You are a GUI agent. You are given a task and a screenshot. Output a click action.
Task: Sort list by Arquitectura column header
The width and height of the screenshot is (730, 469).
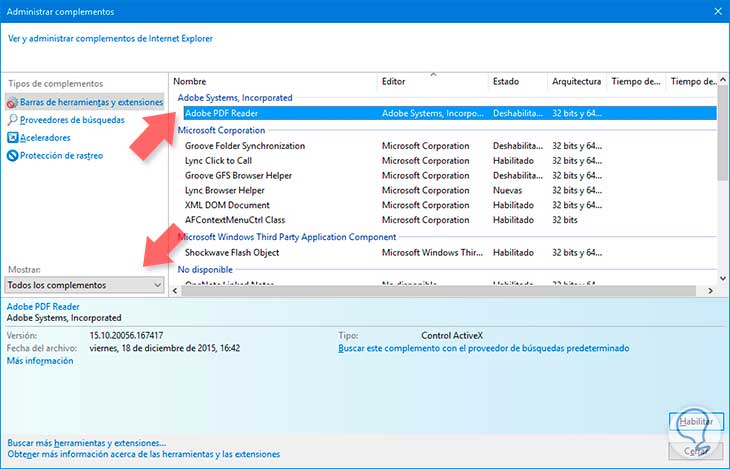click(x=576, y=82)
